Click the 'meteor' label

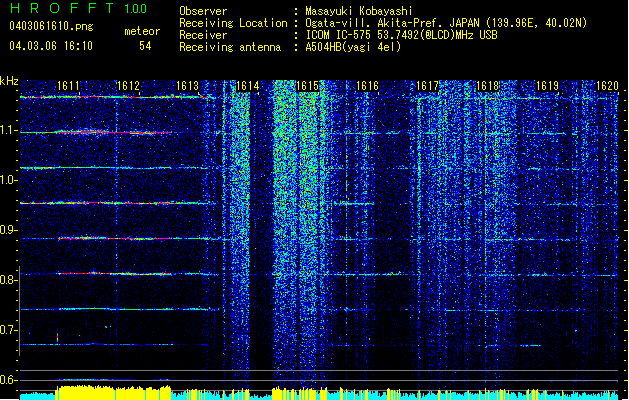[142, 31]
